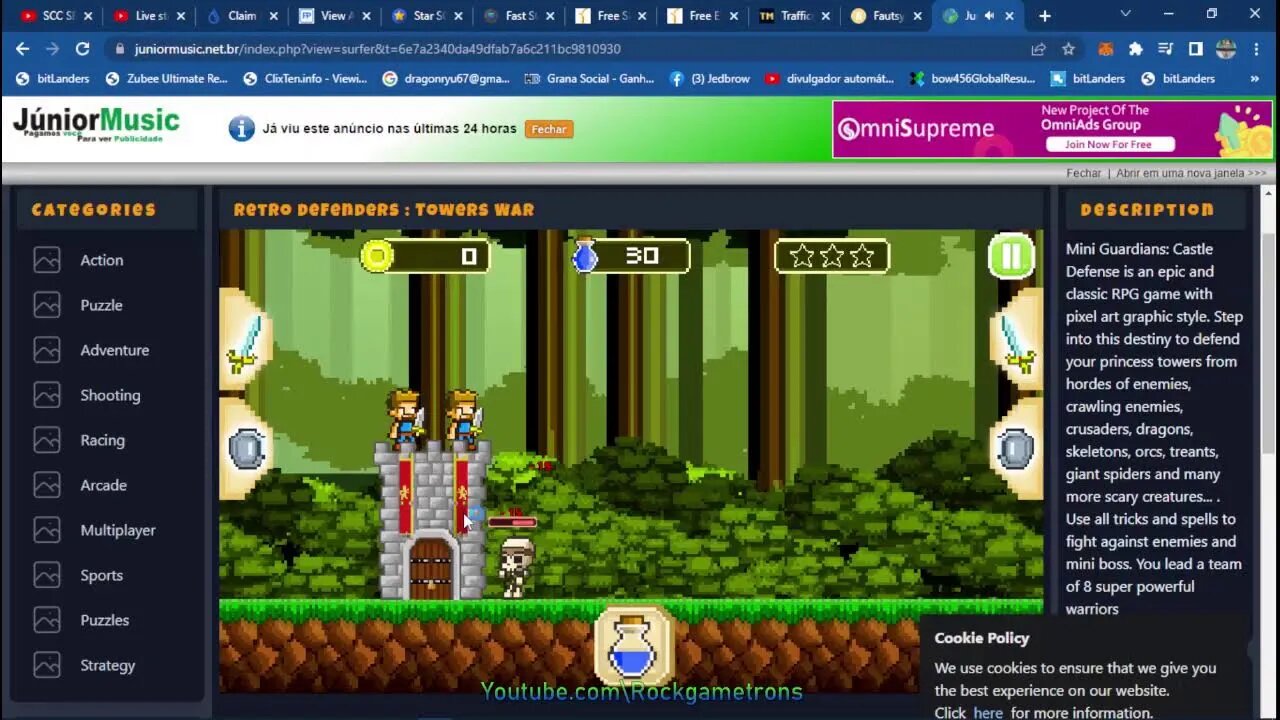Click the image icon next to Strategy
This screenshot has height=720, width=1280.
pyautogui.click(x=47, y=665)
